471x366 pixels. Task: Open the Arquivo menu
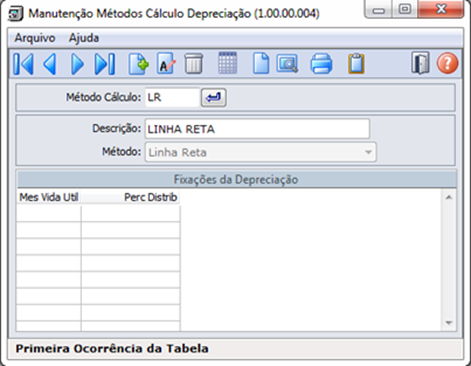click(x=35, y=38)
